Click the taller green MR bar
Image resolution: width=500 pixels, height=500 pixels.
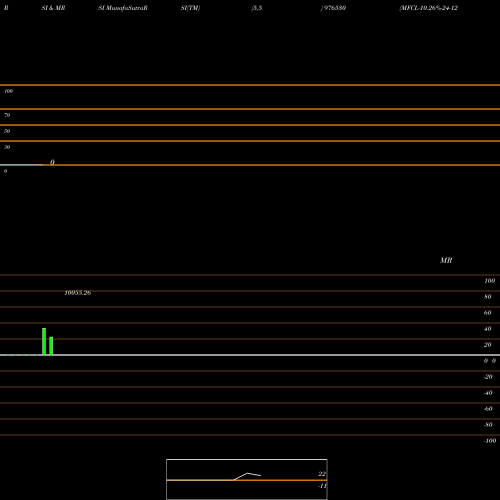click(44, 342)
